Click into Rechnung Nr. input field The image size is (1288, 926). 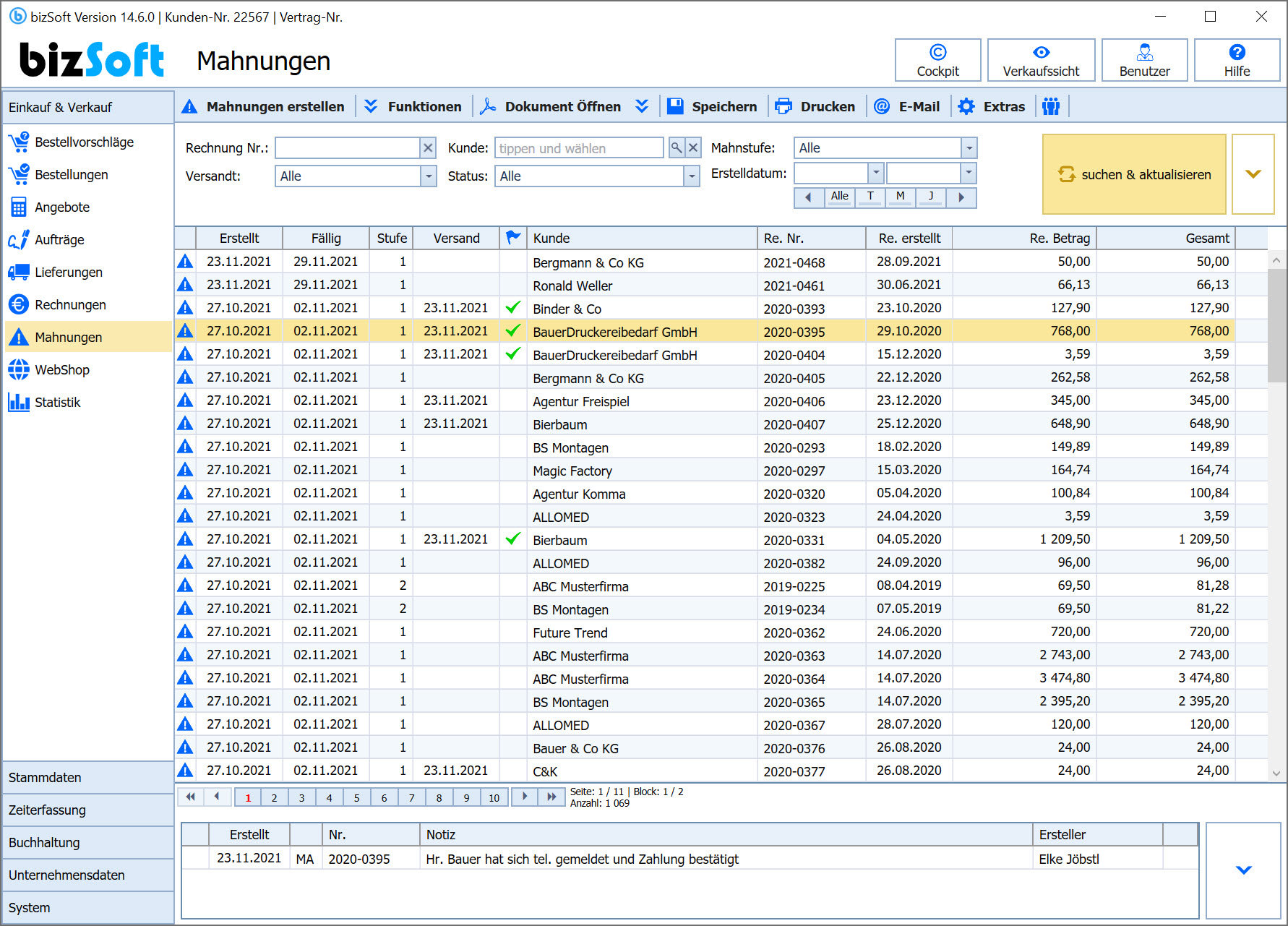[347, 147]
